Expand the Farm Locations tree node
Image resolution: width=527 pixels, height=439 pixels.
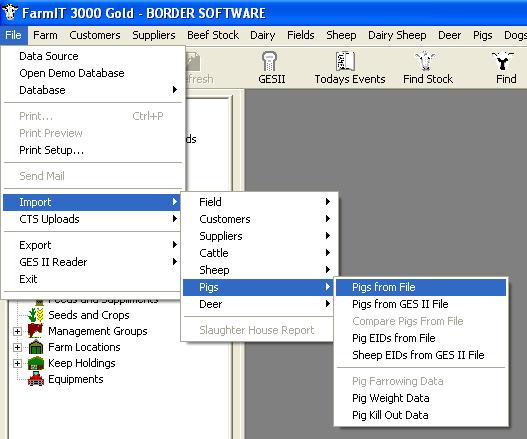[x=17, y=347]
